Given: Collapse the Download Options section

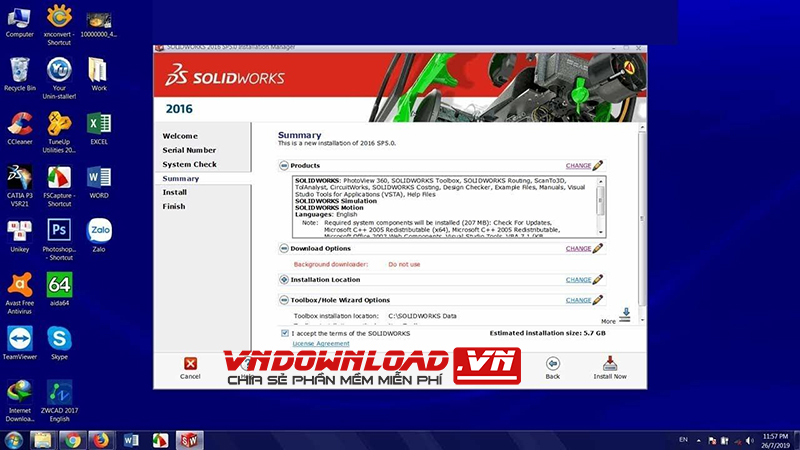Looking at the screenshot, I should pyautogui.click(x=284, y=248).
